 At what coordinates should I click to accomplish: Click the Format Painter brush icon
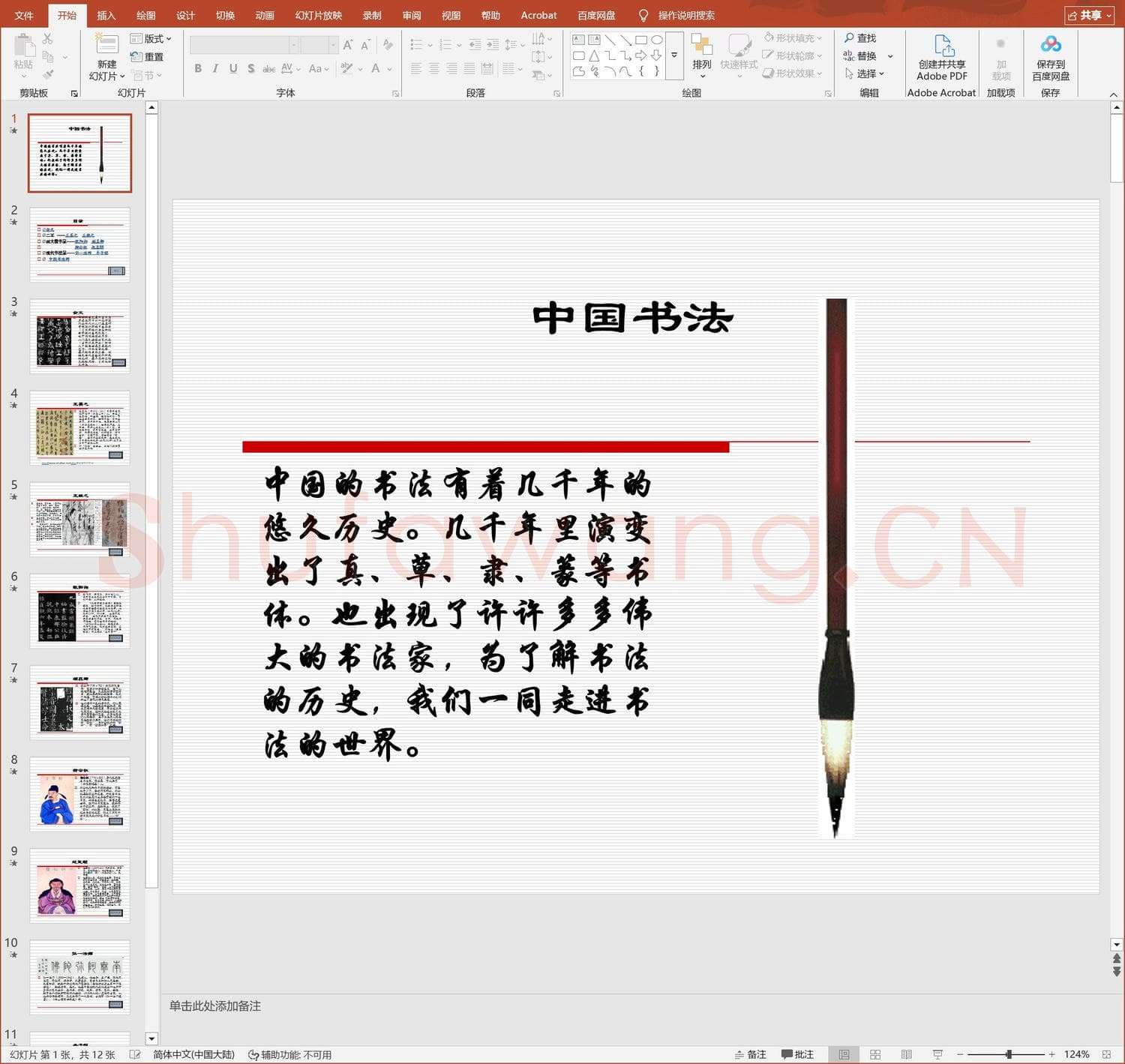[x=48, y=74]
